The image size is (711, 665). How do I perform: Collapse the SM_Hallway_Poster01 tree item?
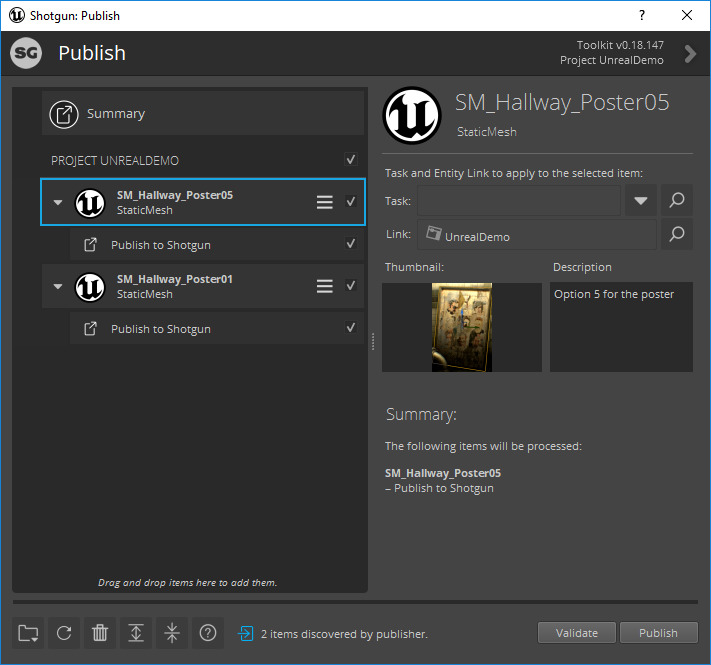(x=58, y=287)
